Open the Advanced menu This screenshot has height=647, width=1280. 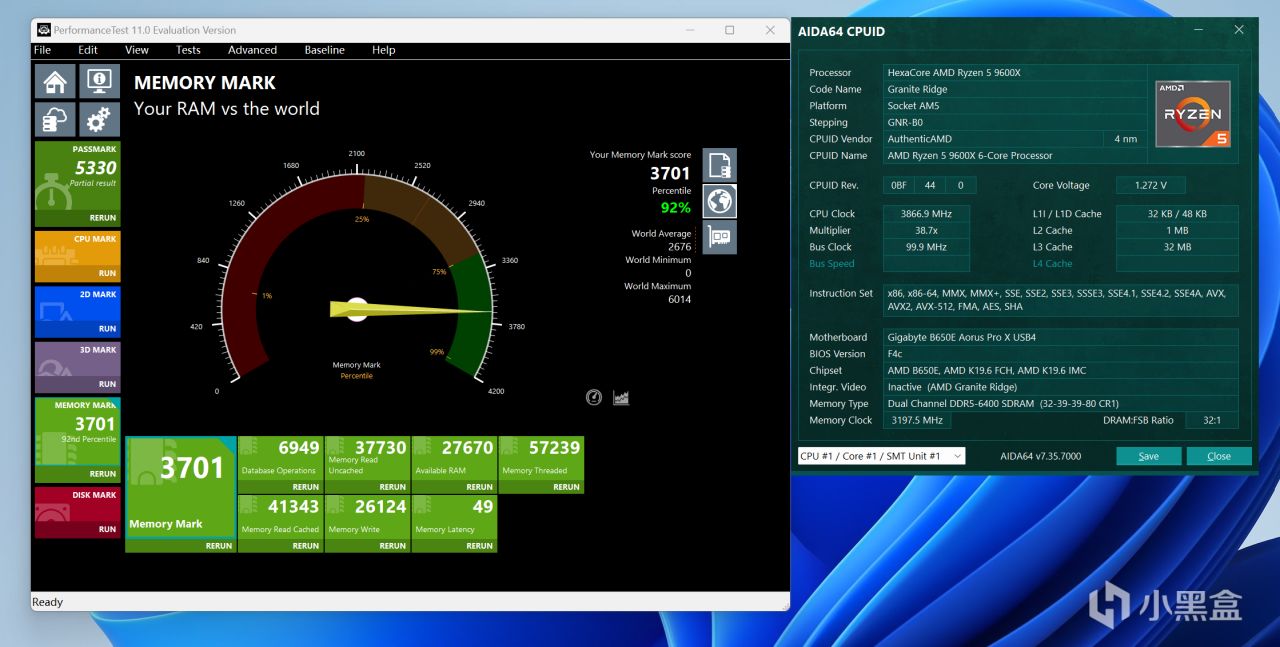click(252, 50)
